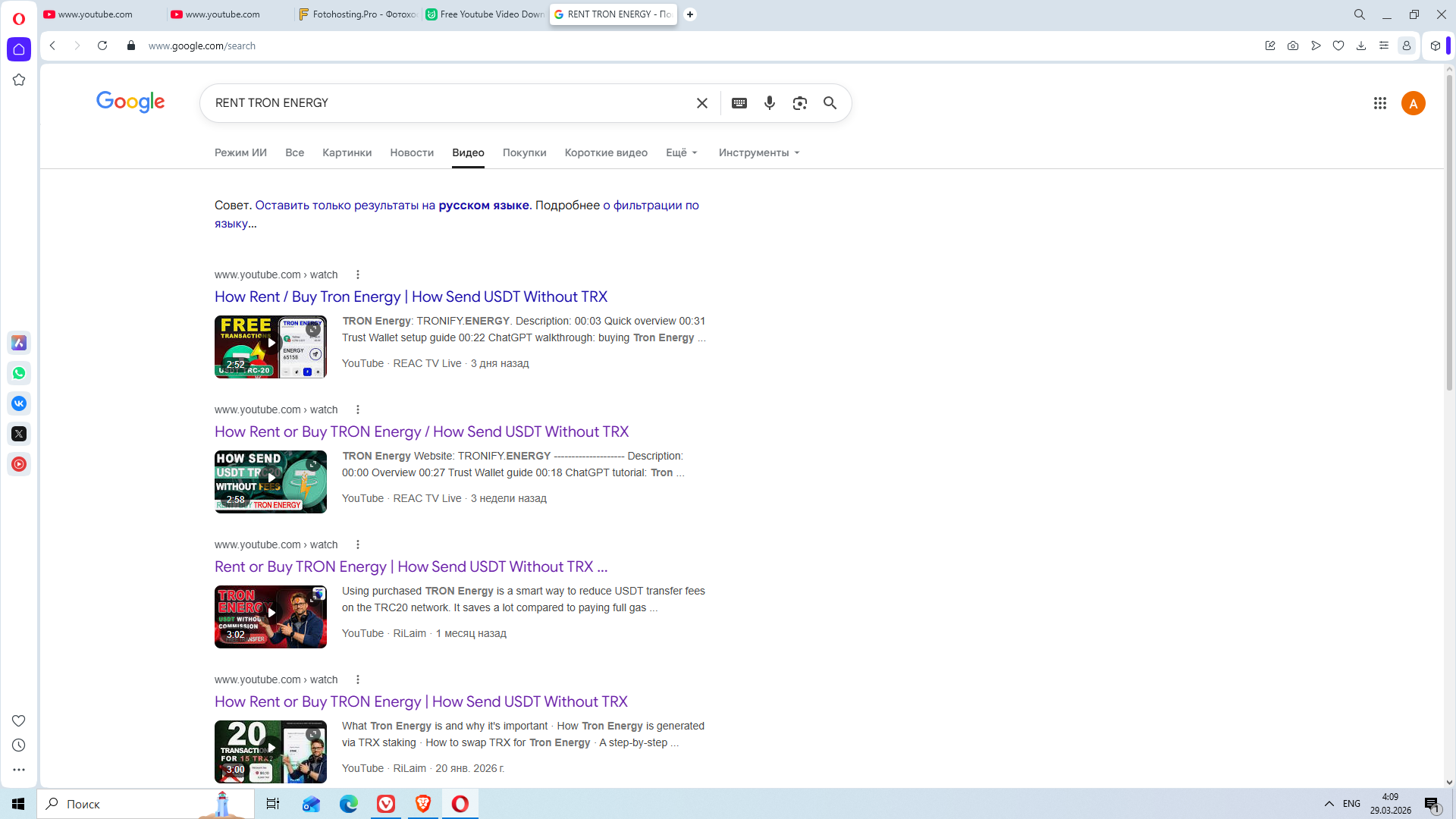This screenshot has height=819, width=1456.
Task: Open WhatsApp in Opera sidebar
Action: (x=19, y=373)
